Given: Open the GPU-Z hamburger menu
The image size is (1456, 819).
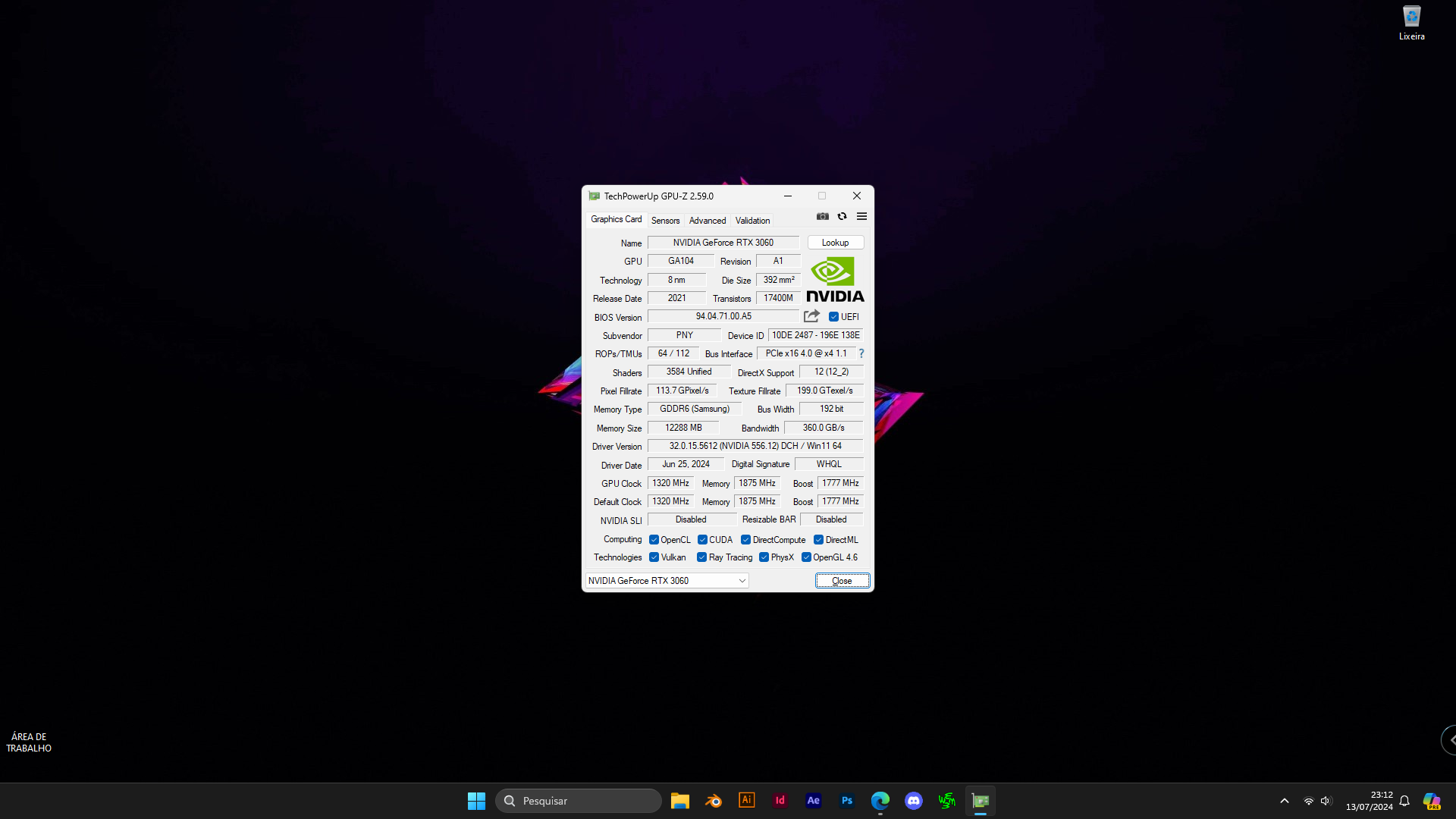Looking at the screenshot, I should click(x=861, y=217).
